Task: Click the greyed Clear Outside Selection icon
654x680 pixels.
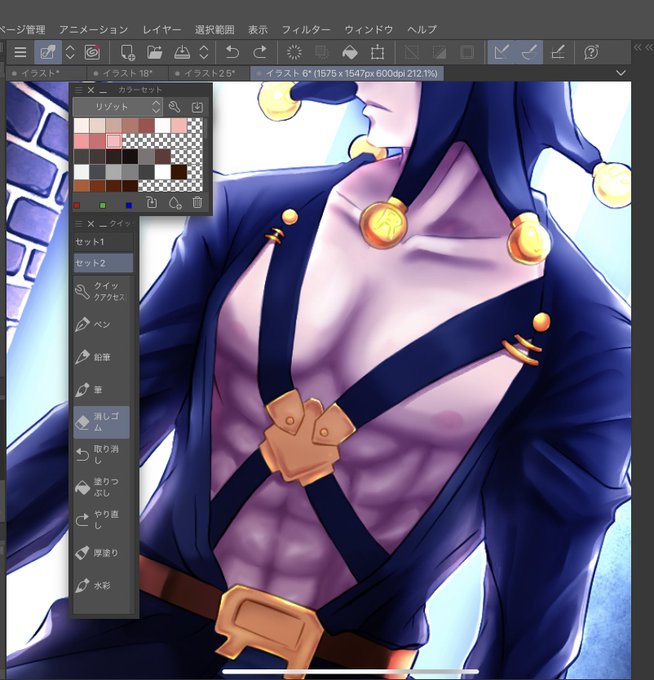Action: 322,52
